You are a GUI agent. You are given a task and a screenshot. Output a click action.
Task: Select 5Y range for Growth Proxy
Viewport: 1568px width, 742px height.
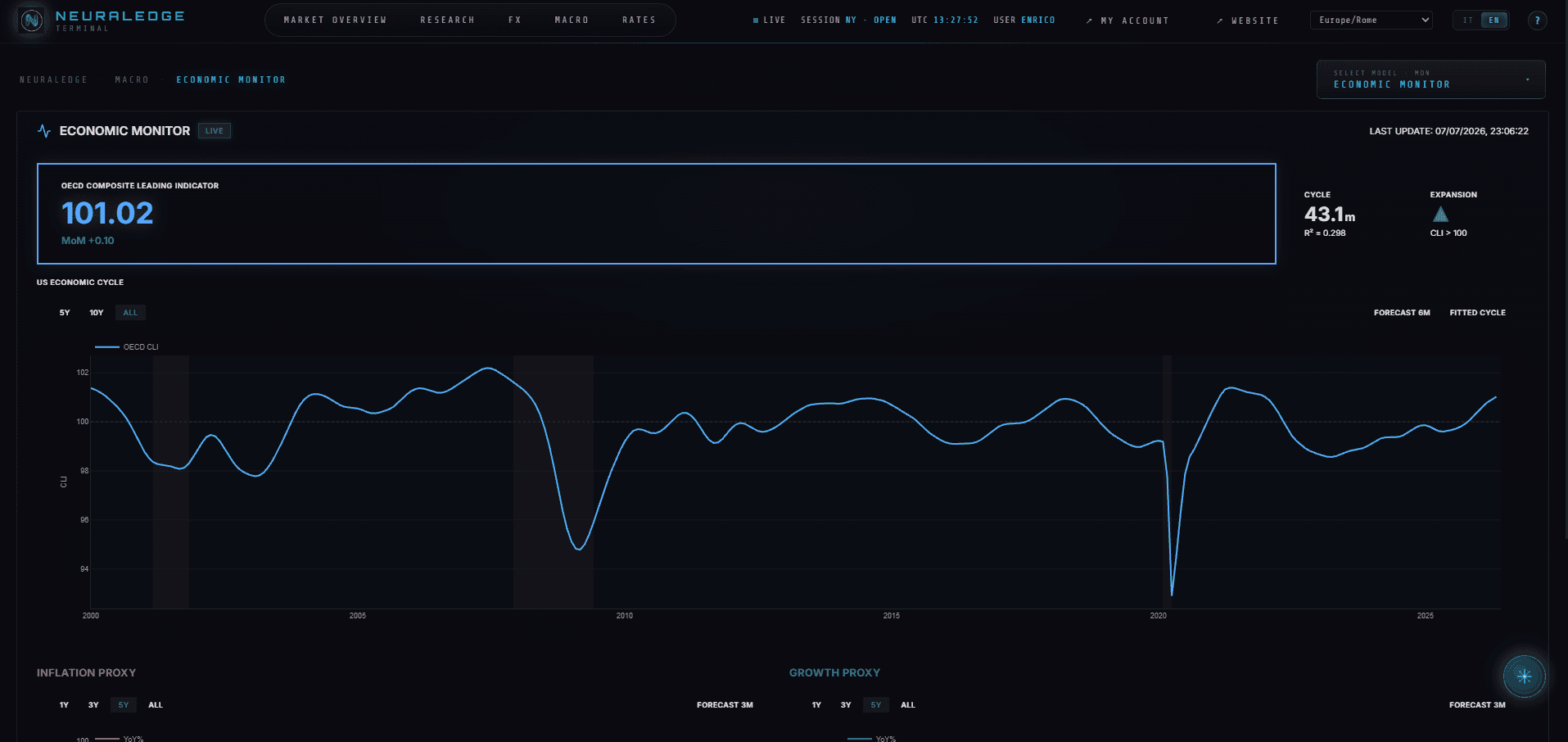[876, 705]
